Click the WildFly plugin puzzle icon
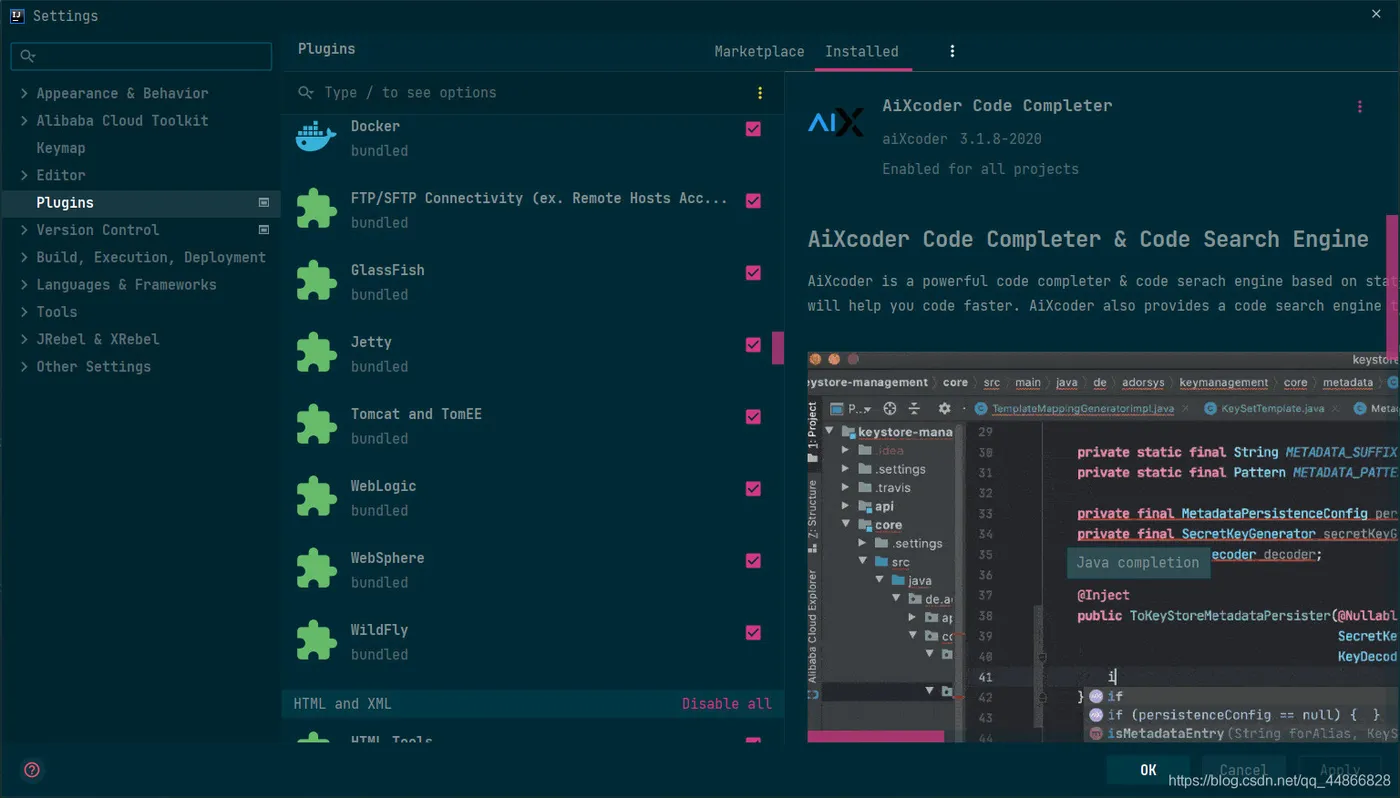1400x798 pixels. pyautogui.click(x=316, y=641)
